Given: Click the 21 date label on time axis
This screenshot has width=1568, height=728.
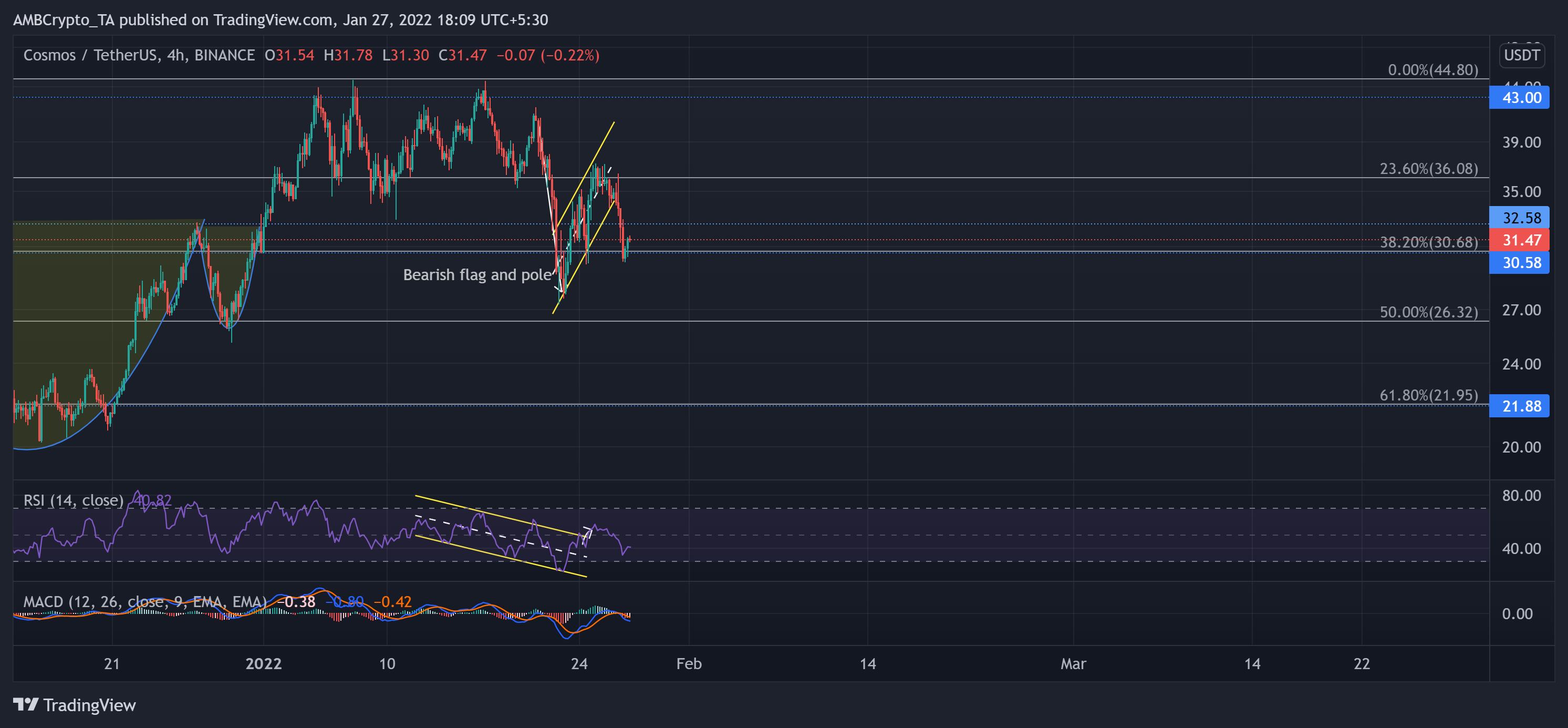Looking at the screenshot, I should tap(112, 663).
